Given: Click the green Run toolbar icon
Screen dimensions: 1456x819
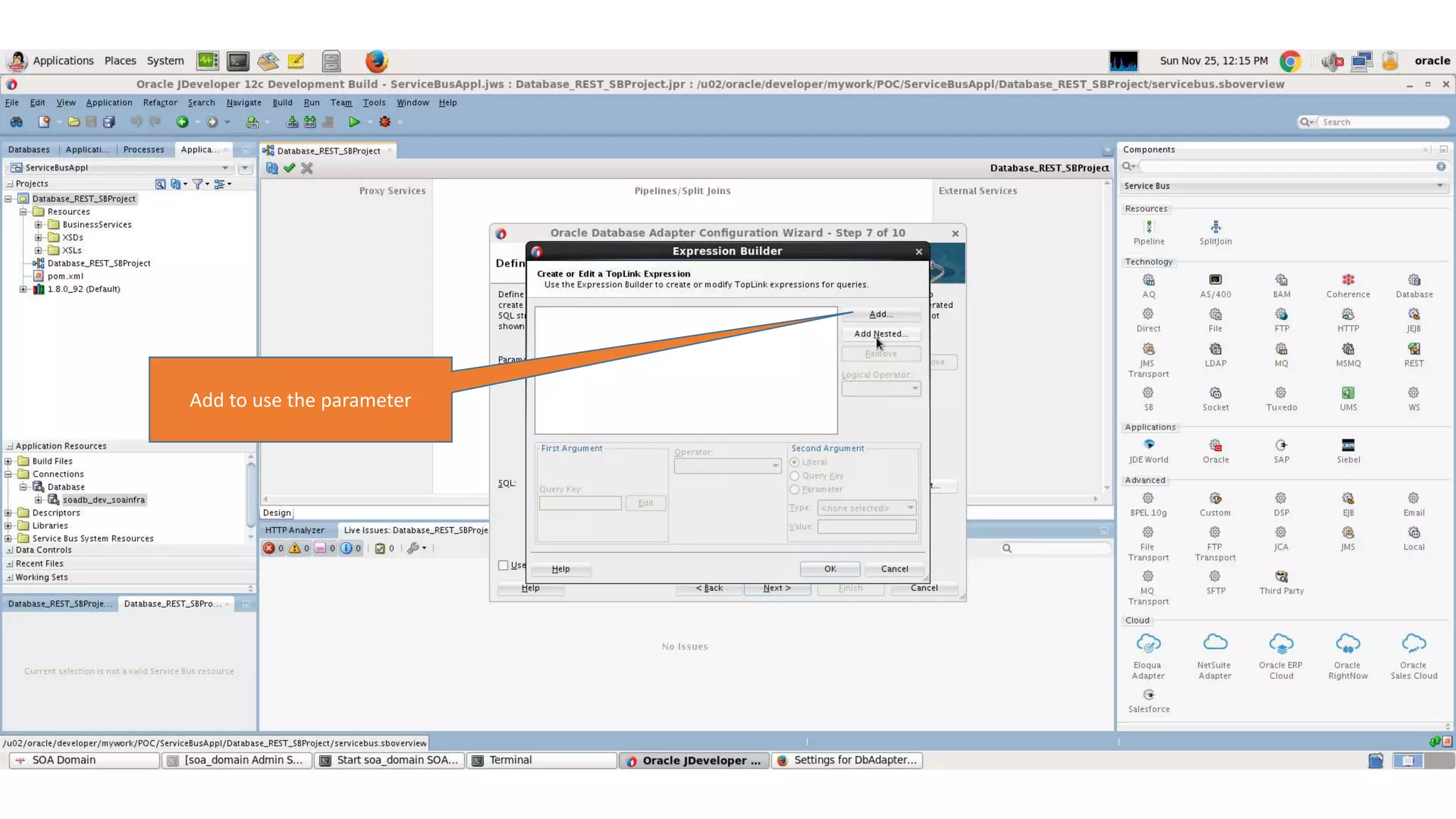Looking at the screenshot, I should coord(353,122).
